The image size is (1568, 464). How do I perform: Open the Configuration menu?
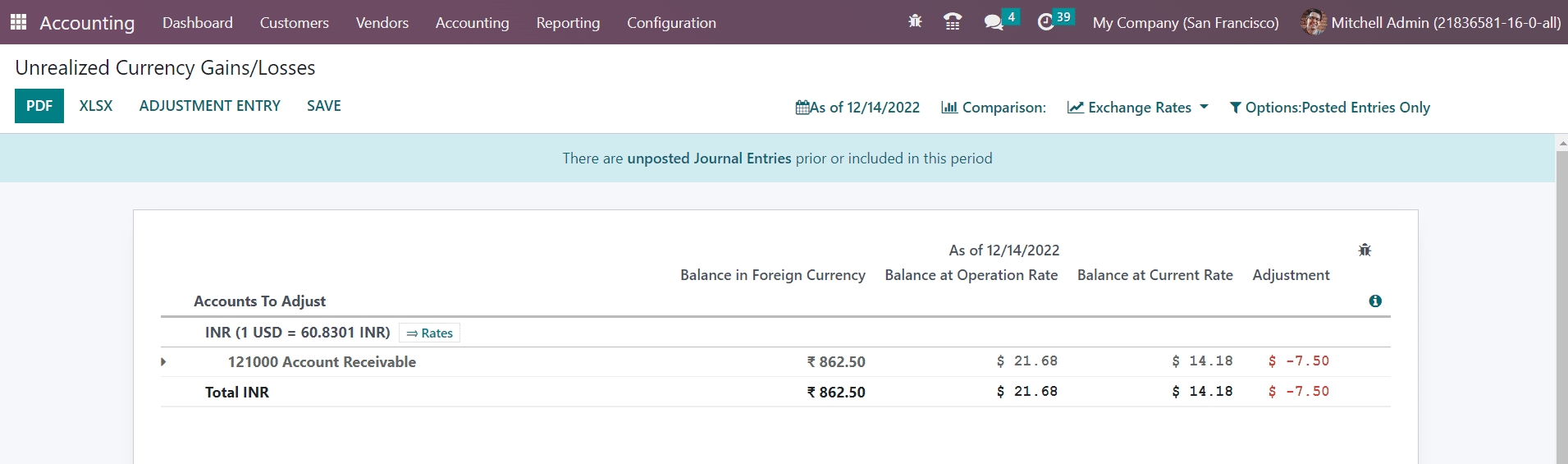click(671, 23)
